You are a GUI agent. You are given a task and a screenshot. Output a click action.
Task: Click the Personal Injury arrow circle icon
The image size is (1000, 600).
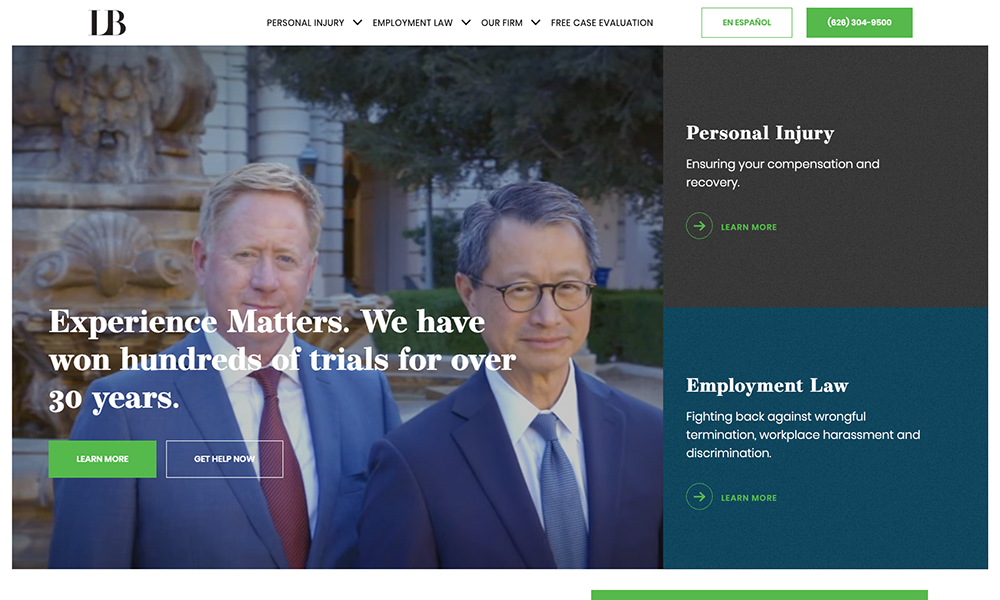tap(699, 226)
